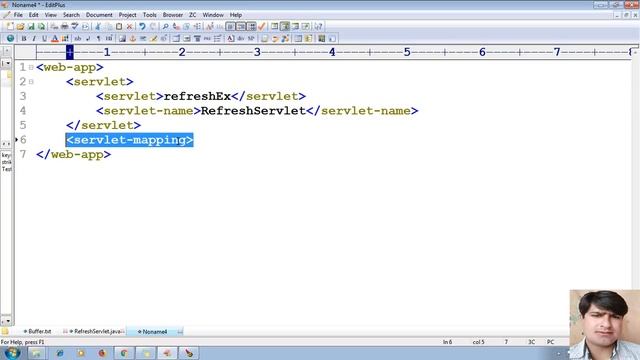Click the image insert icon
The height and width of the screenshot is (360, 640).
tap(122, 38)
